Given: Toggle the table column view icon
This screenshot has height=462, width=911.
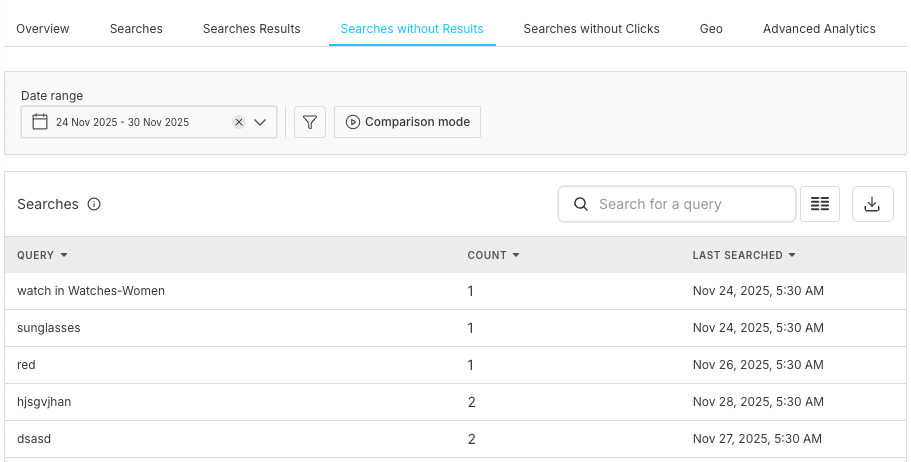Looking at the screenshot, I should click(820, 204).
